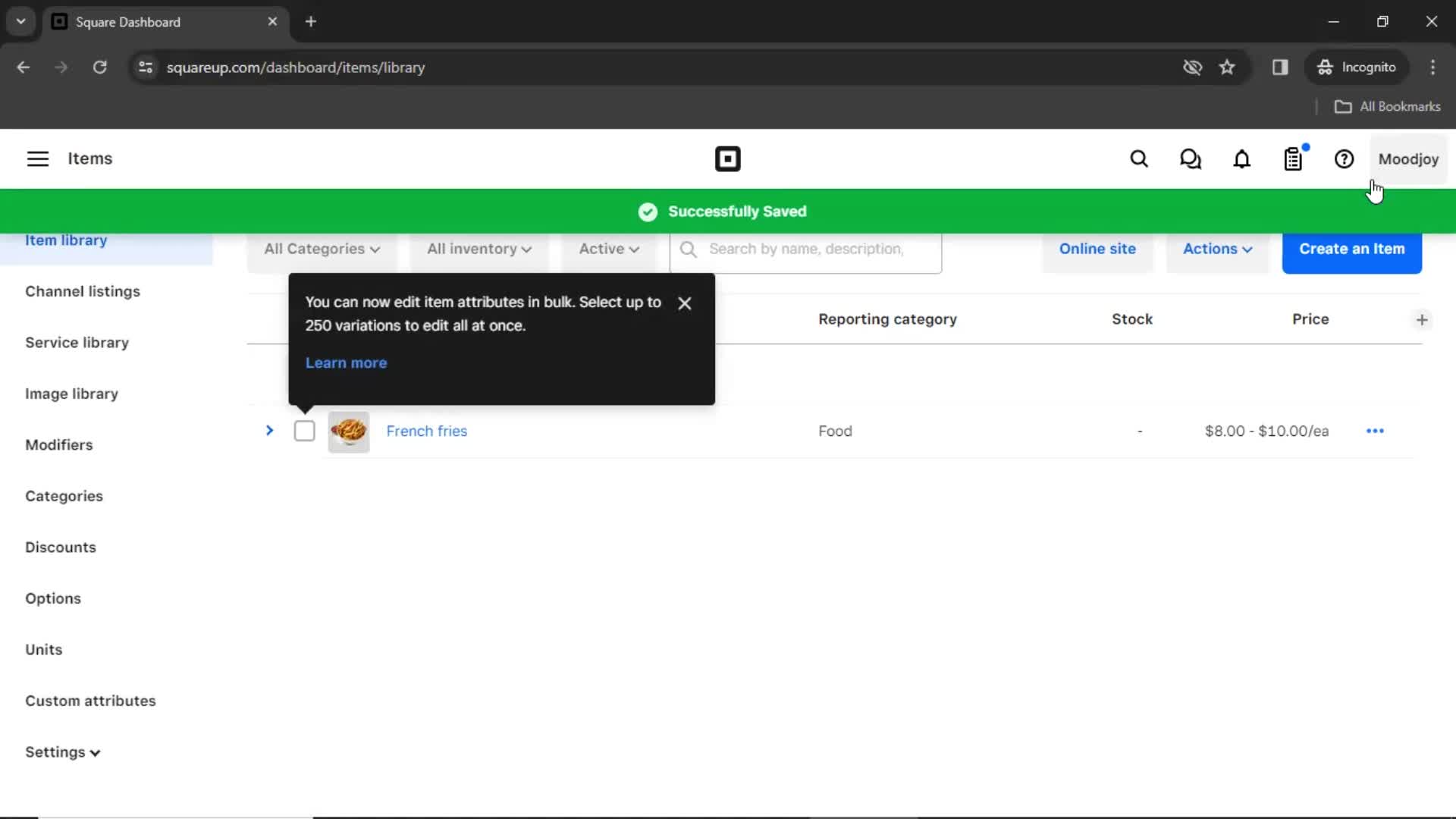1456x819 pixels.
Task: Close the Square Dashboard tab
Action: (x=272, y=22)
